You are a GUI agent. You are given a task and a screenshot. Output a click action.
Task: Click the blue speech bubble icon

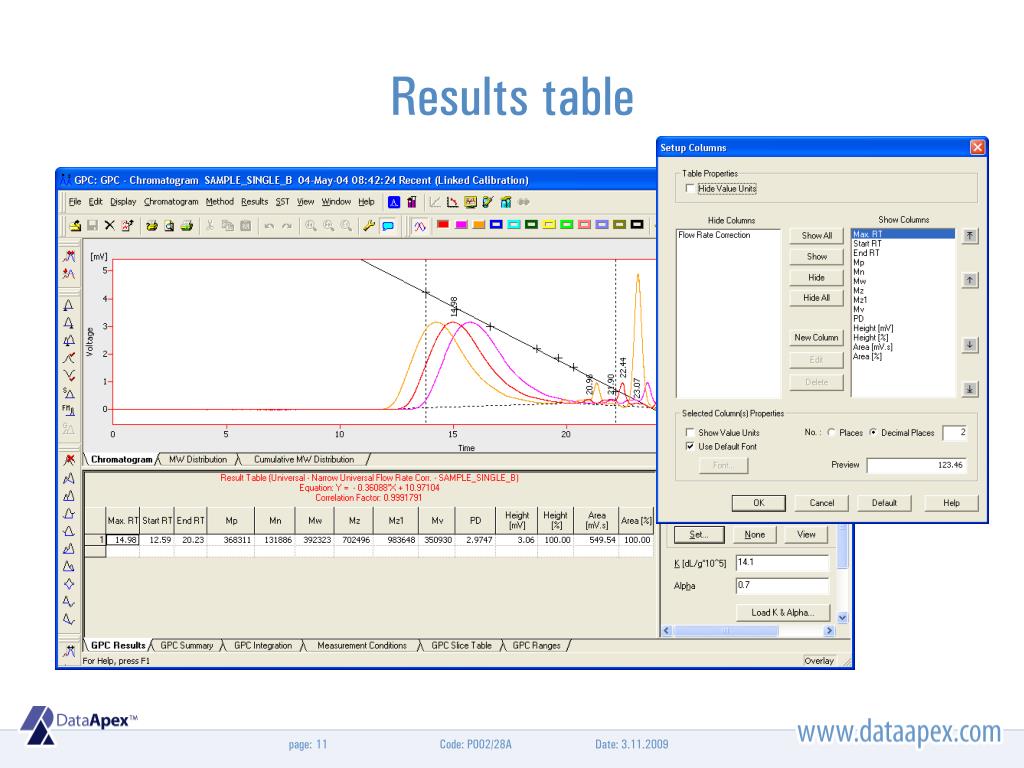tap(388, 226)
